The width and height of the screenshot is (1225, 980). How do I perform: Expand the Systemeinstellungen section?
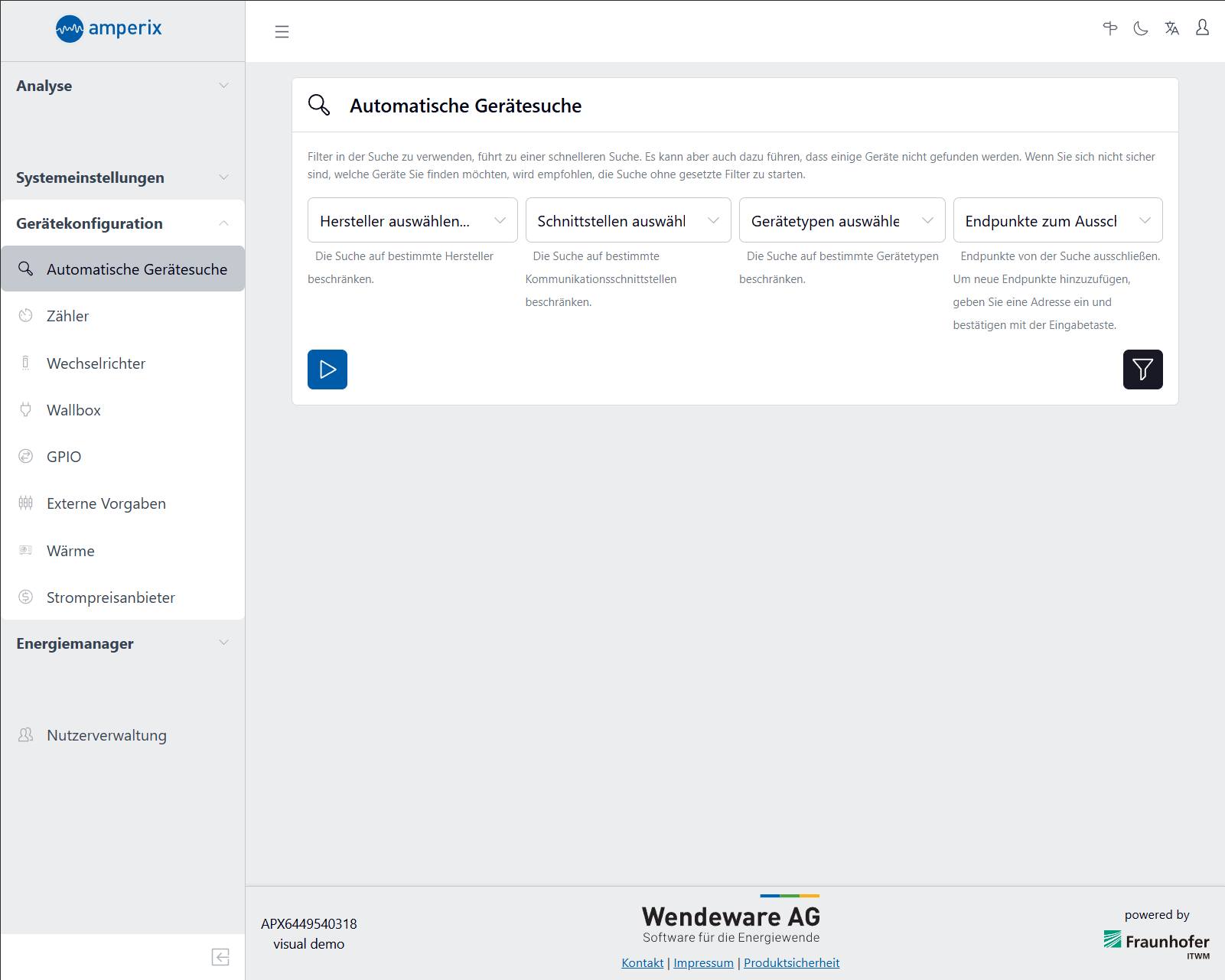[122, 177]
